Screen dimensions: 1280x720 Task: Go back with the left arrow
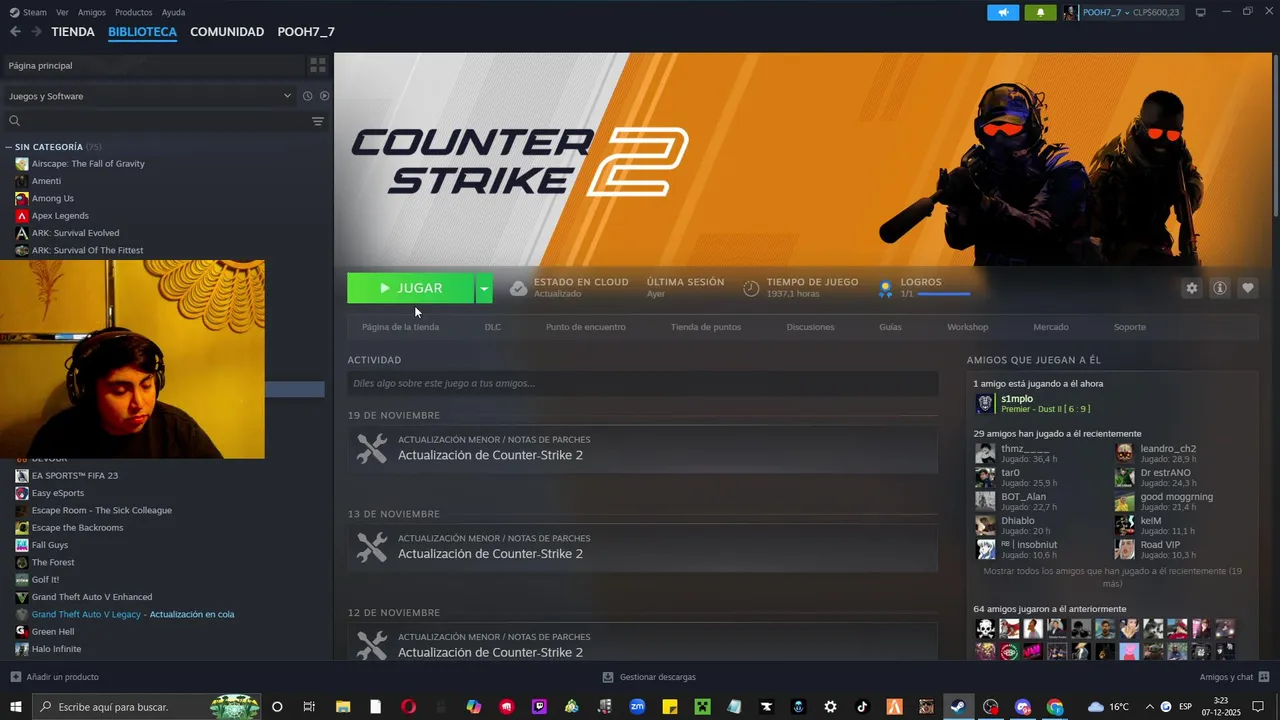pos(15,32)
